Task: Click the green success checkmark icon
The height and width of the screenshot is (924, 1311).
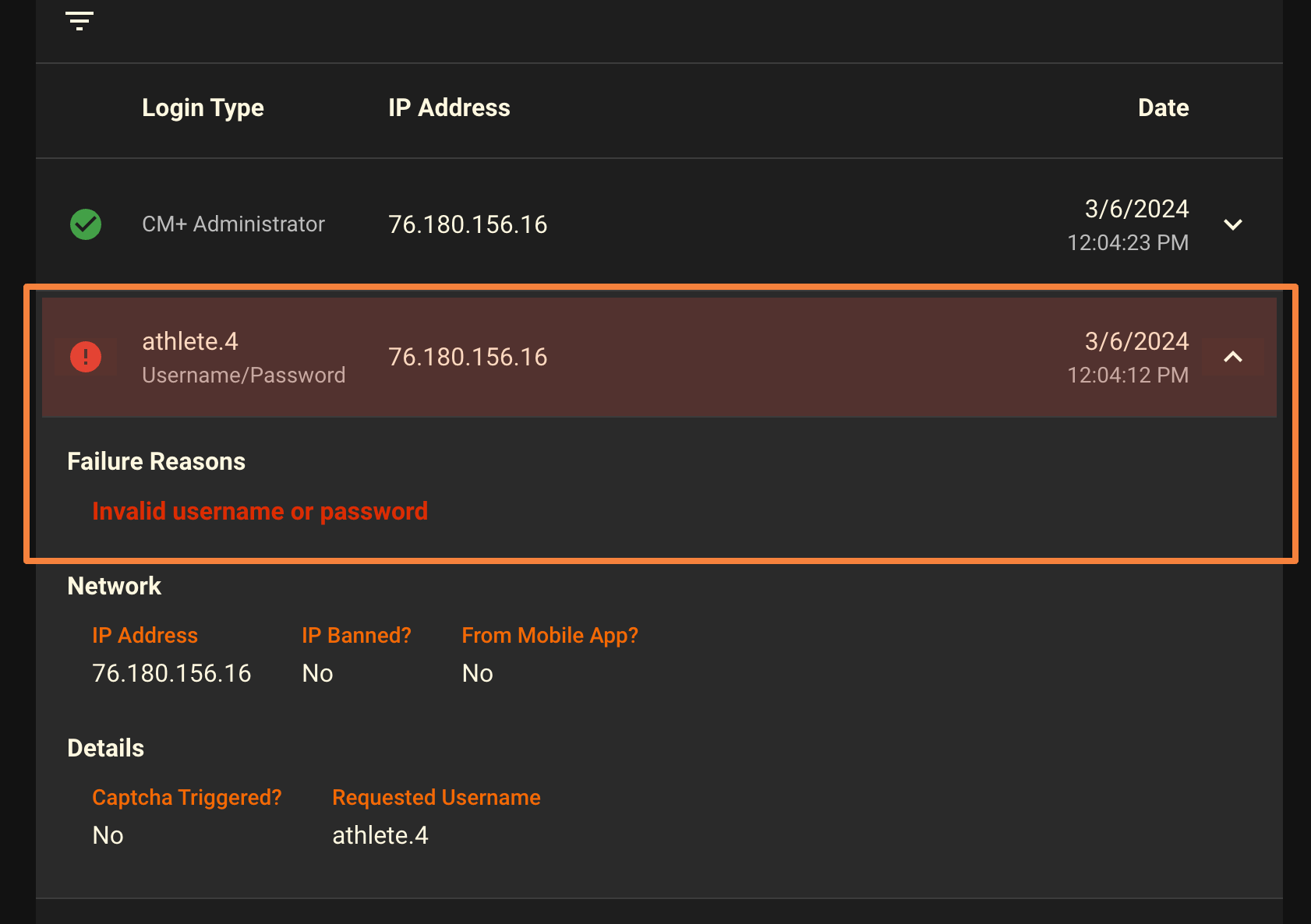Action: click(x=86, y=224)
